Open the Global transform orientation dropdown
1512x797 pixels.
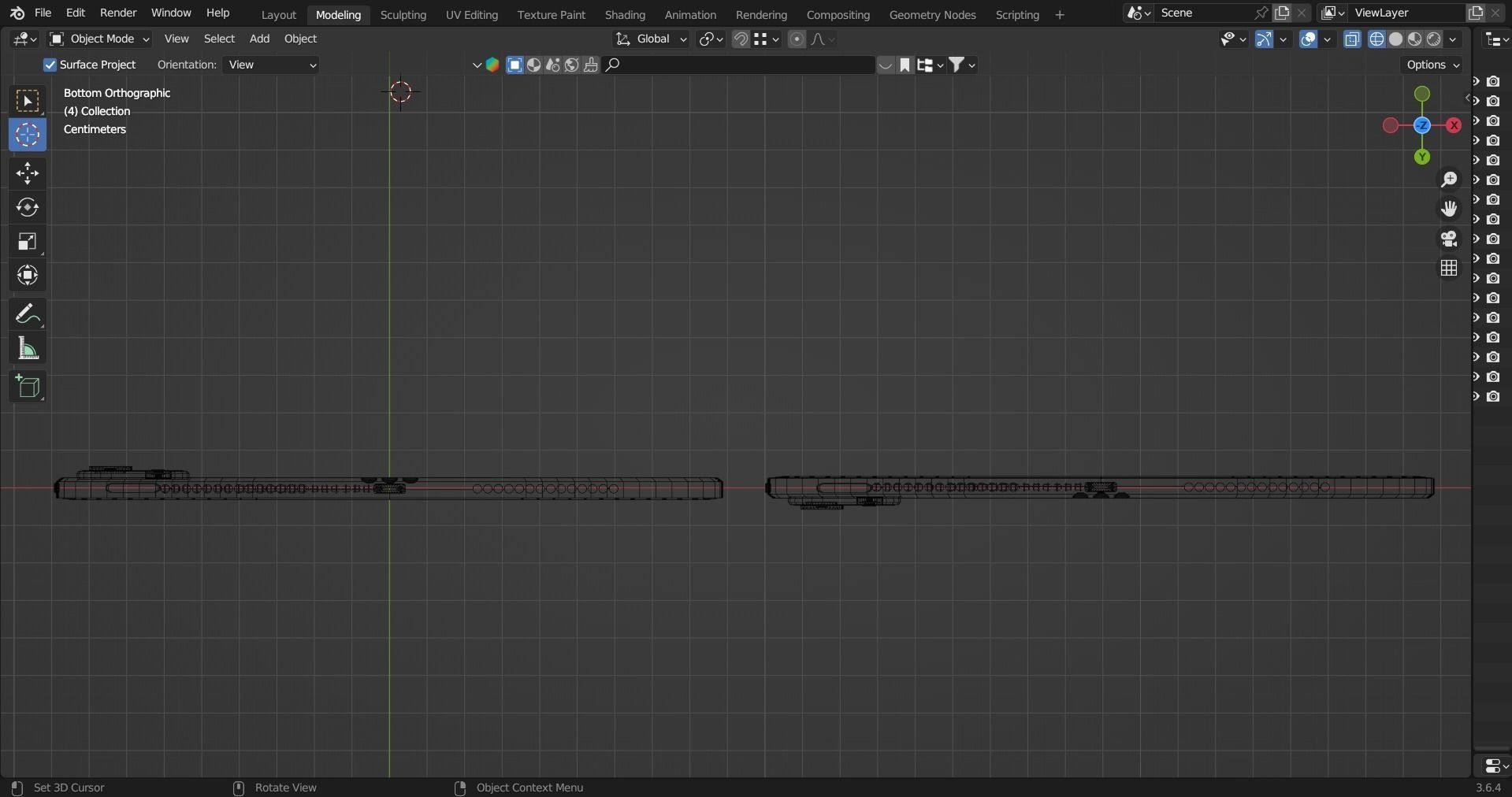pos(651,39)
